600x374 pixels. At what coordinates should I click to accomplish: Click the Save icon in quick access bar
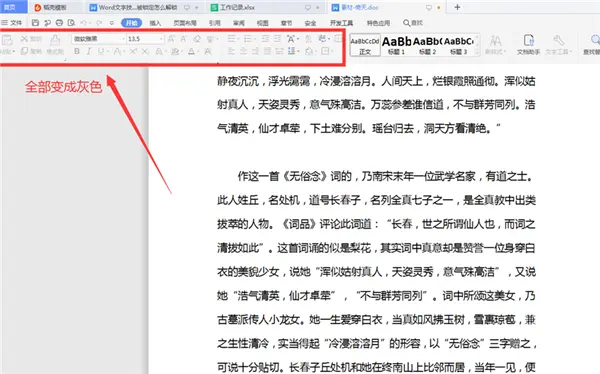pyautogui.click(x=35, y=23)
